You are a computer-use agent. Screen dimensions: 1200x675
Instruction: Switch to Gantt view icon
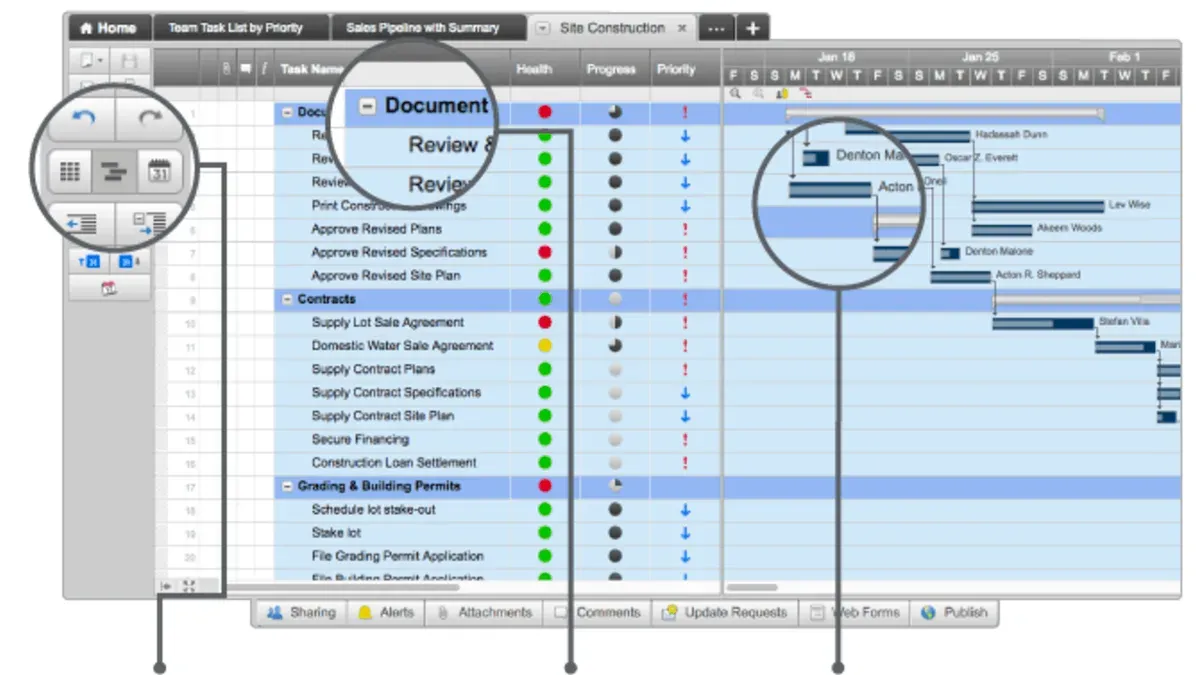113,172
